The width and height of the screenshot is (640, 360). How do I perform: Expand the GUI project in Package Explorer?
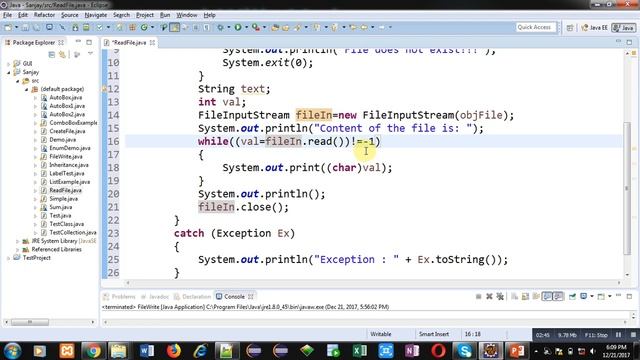point(9,64)
